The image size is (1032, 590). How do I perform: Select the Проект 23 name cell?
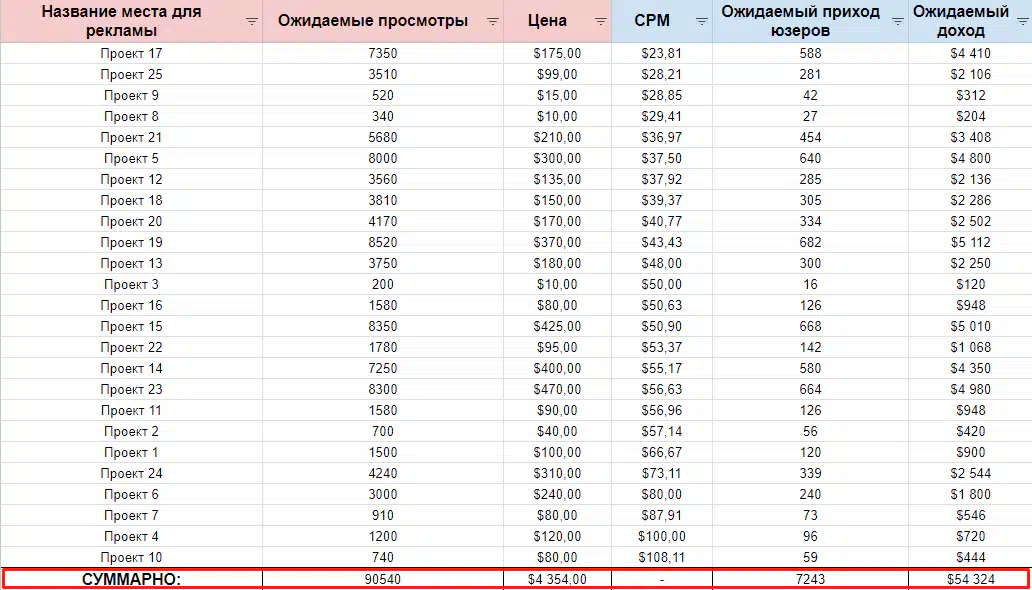click(132, 389)
